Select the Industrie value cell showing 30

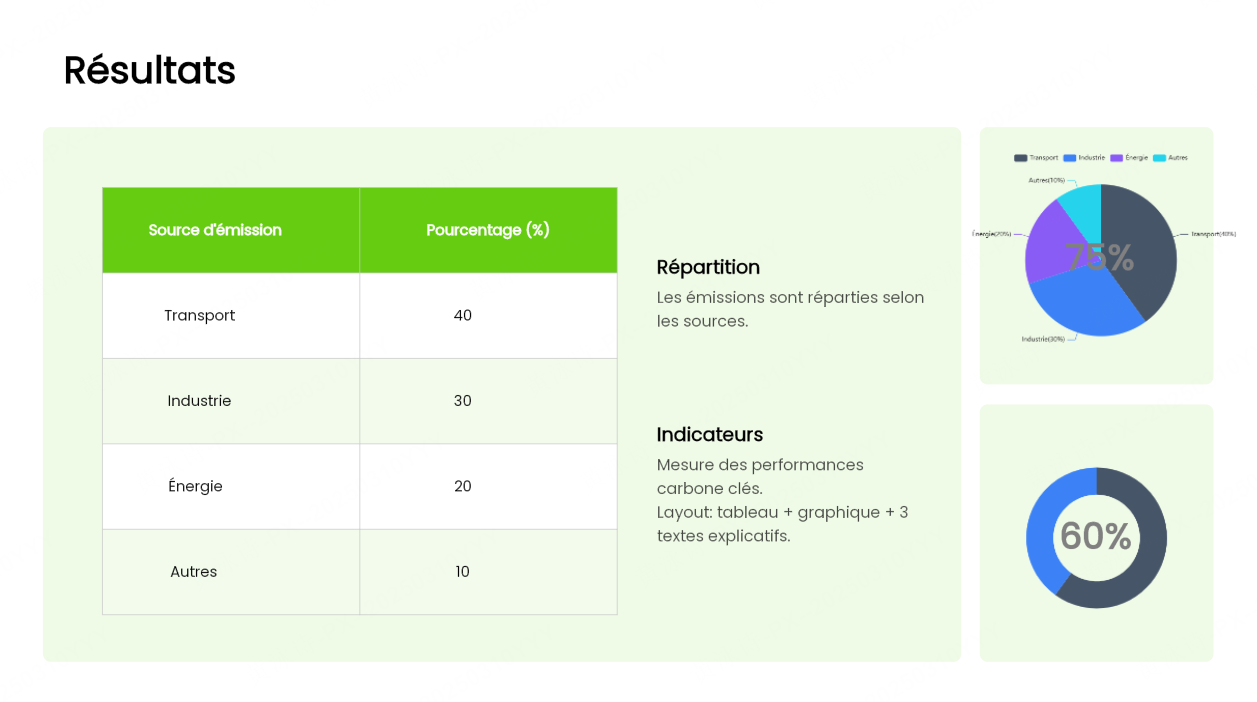tap(462, 401)
